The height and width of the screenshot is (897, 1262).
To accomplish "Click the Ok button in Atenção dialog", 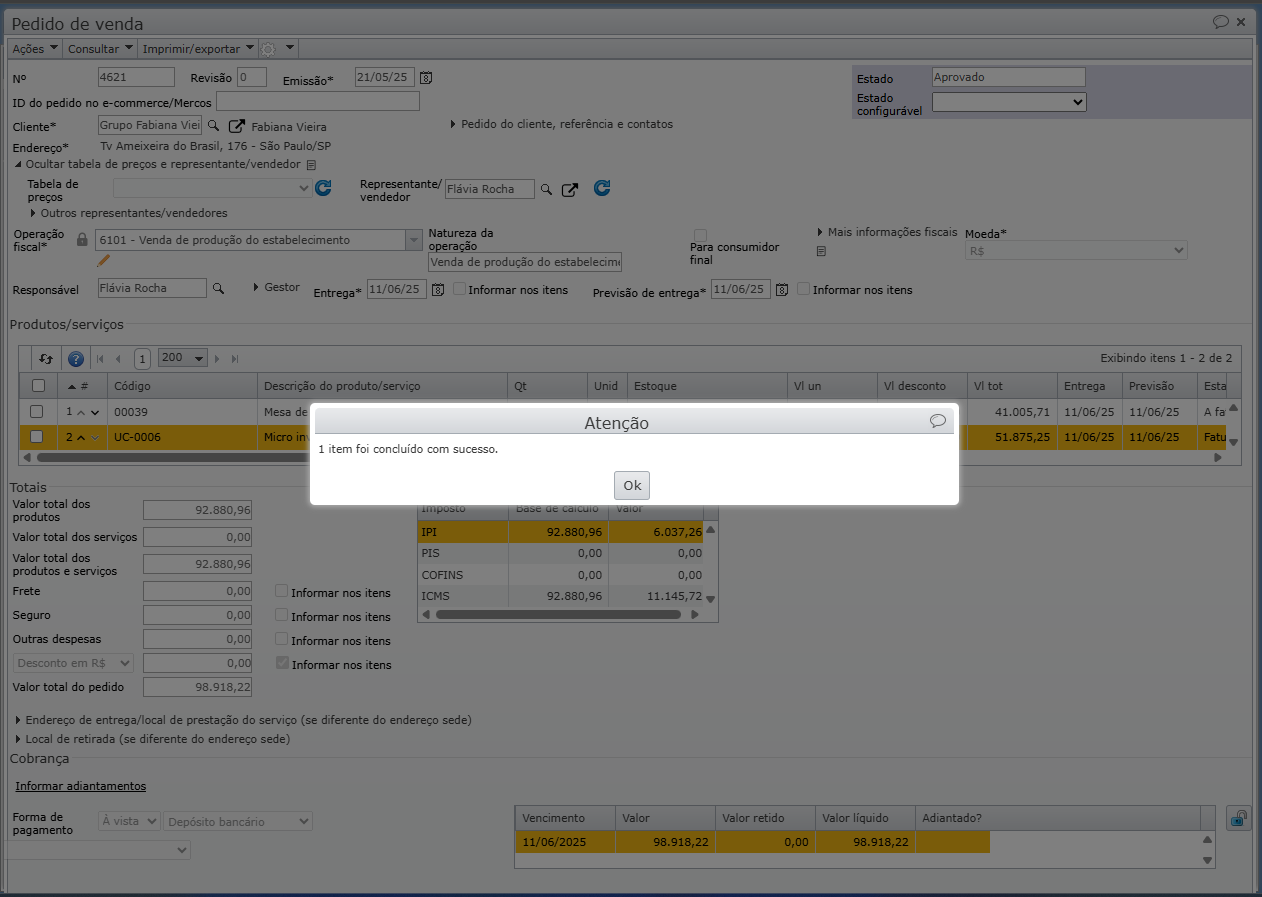I will [632, 485].
